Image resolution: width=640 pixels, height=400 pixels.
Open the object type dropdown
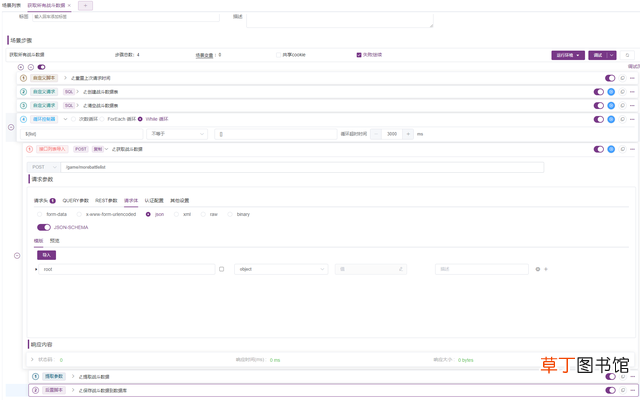pos(281,269)
